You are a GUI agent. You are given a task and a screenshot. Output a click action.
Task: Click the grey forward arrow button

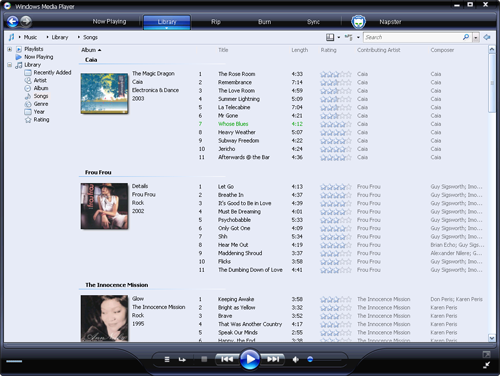tap(26, 22)
